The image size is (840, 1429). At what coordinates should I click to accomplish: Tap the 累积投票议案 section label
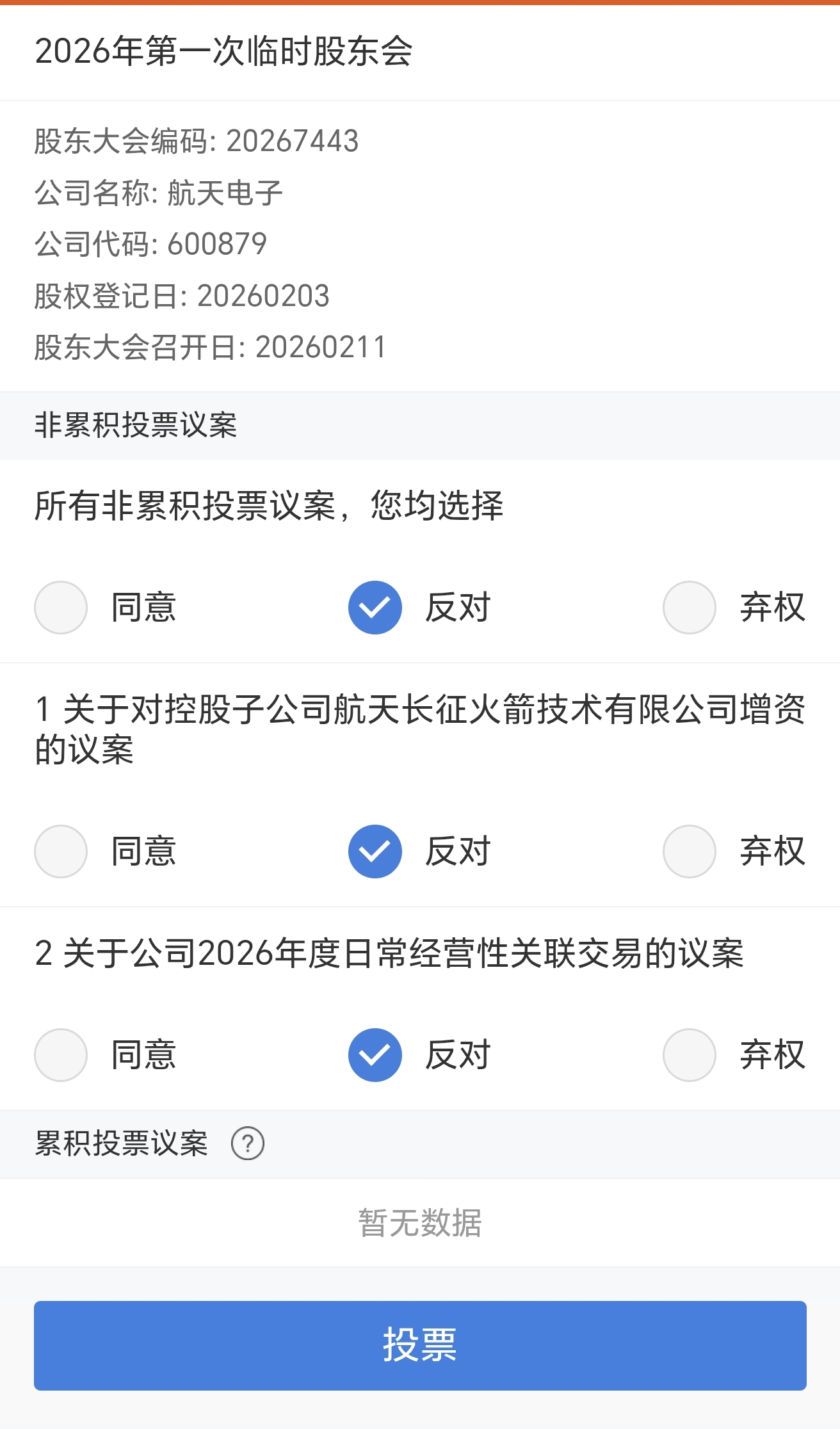[122, 1143]
